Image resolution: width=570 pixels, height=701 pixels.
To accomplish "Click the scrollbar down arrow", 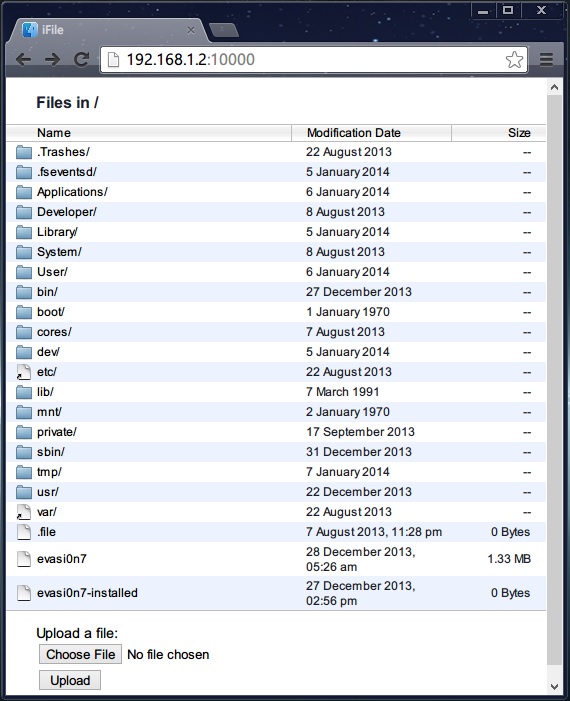I will [554, 686].
